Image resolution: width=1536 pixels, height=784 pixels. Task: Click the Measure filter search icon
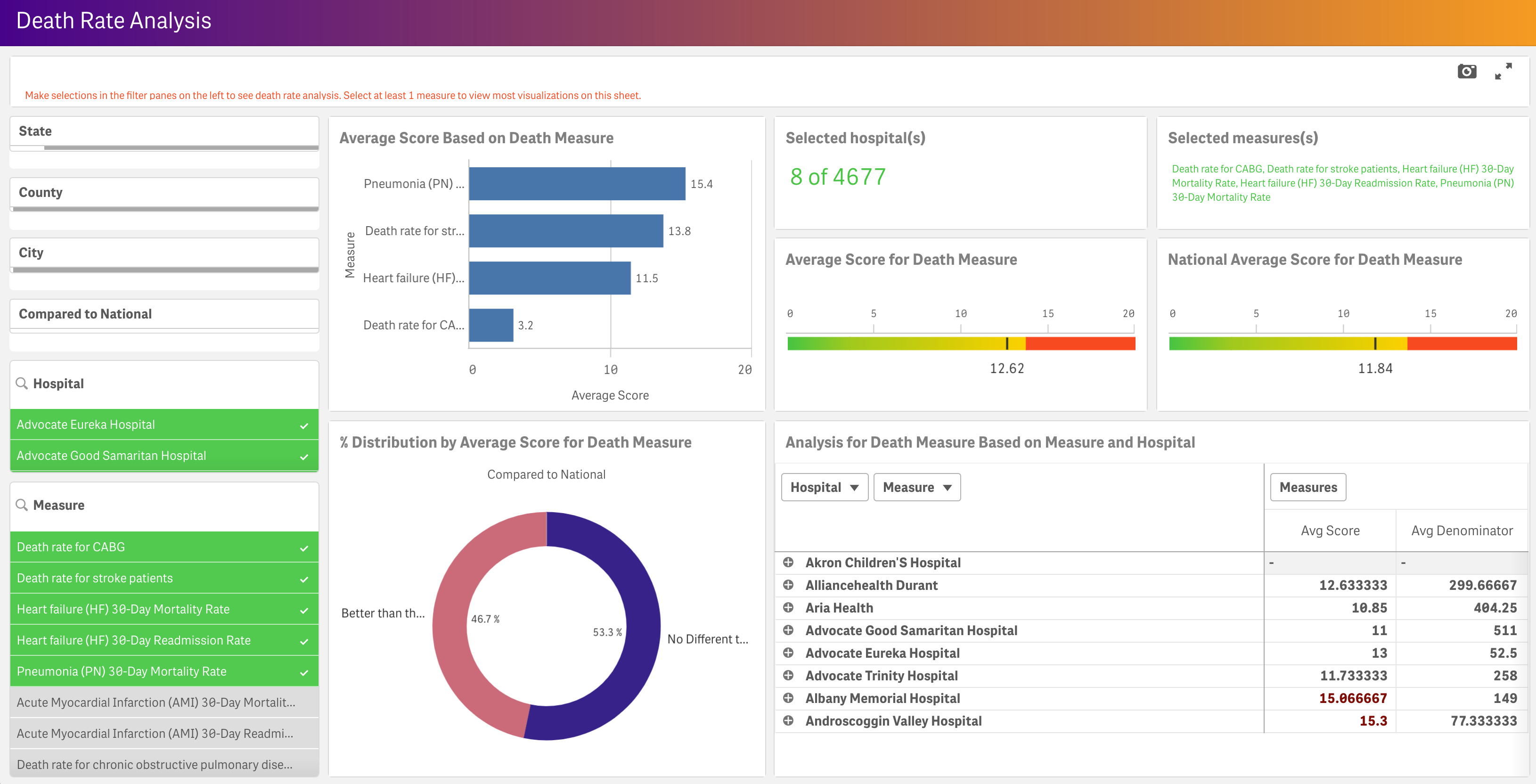pos(22,505)
